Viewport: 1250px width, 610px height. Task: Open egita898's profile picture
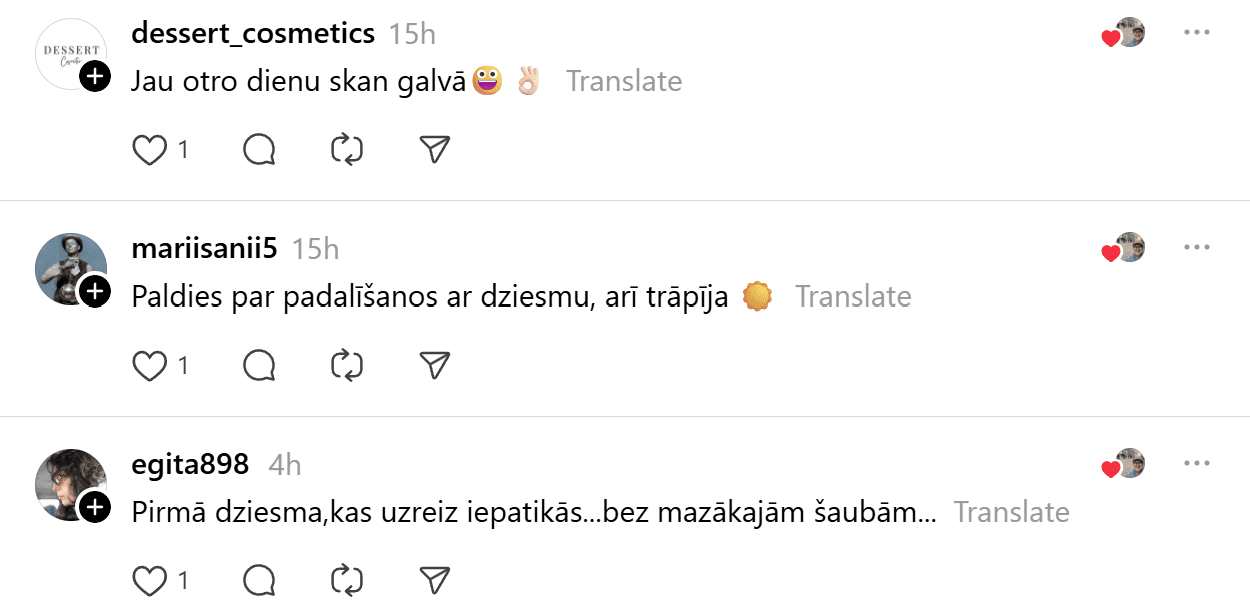(x=70, y=483)
